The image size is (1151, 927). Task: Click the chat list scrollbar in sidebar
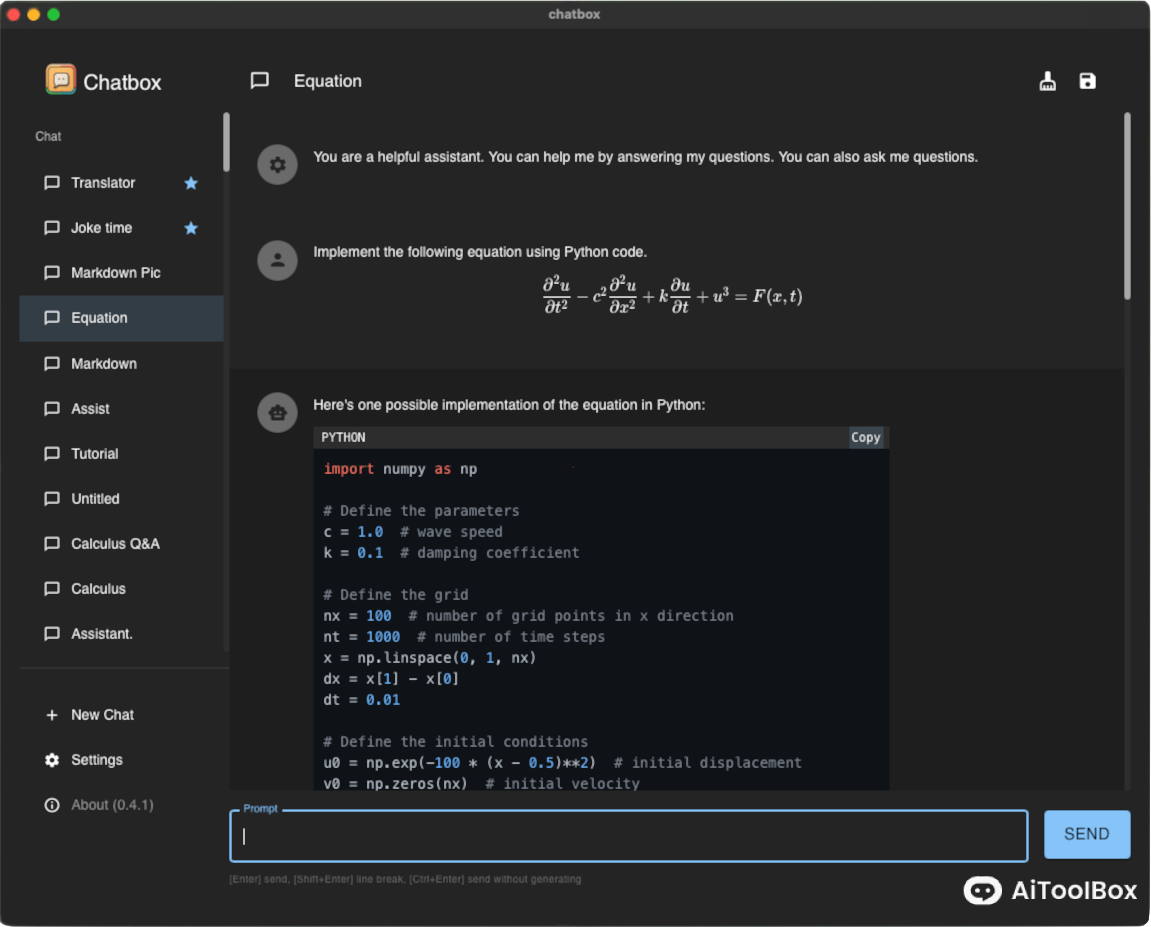226,142
